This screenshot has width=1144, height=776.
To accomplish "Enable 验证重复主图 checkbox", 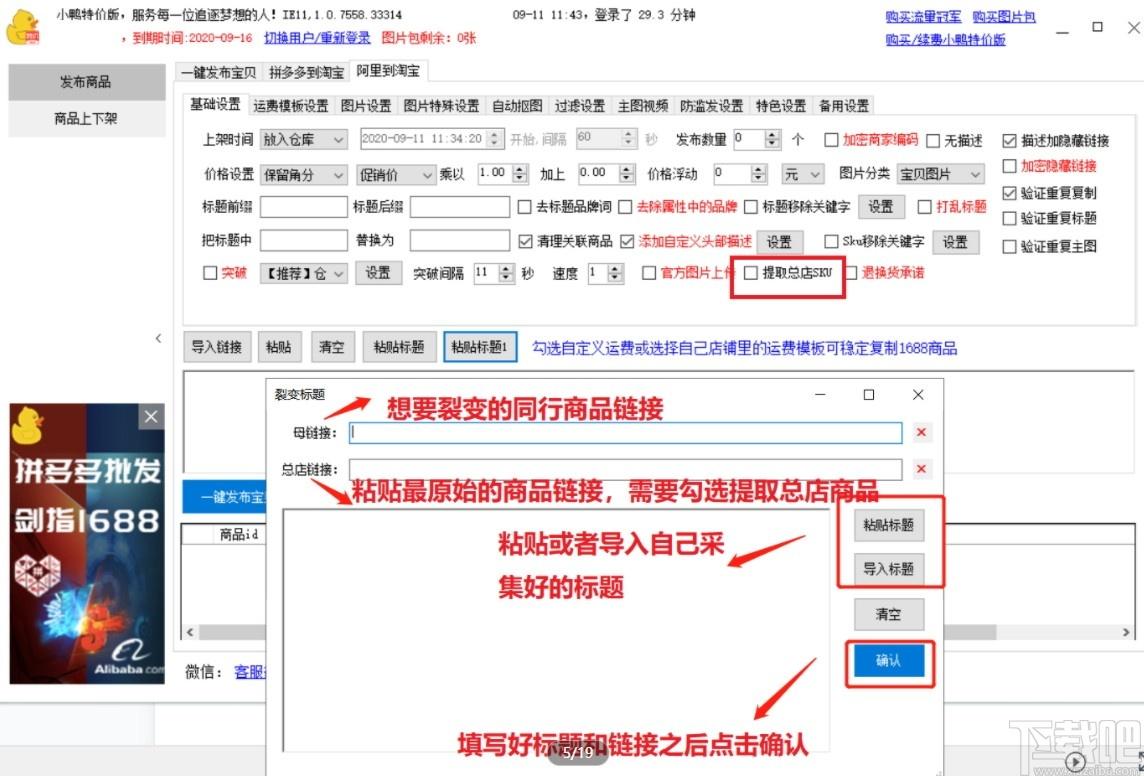I will pyautogui.click(x=1010, y=247).
